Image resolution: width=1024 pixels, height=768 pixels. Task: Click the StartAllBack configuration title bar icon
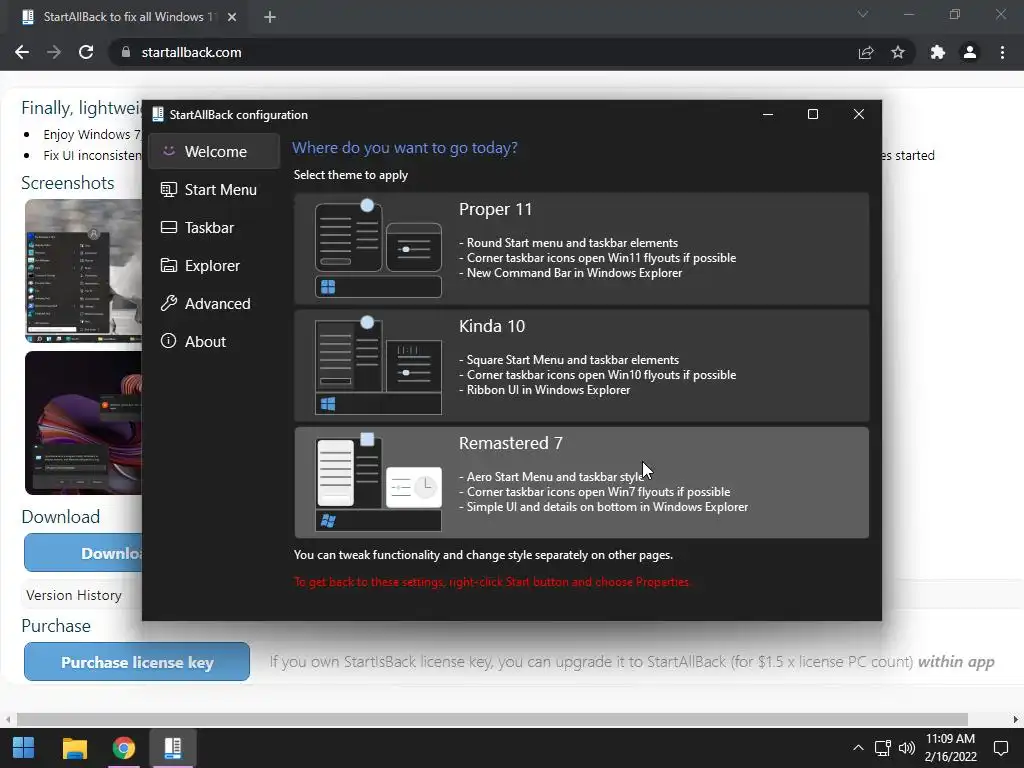click(x=158, y=114)
